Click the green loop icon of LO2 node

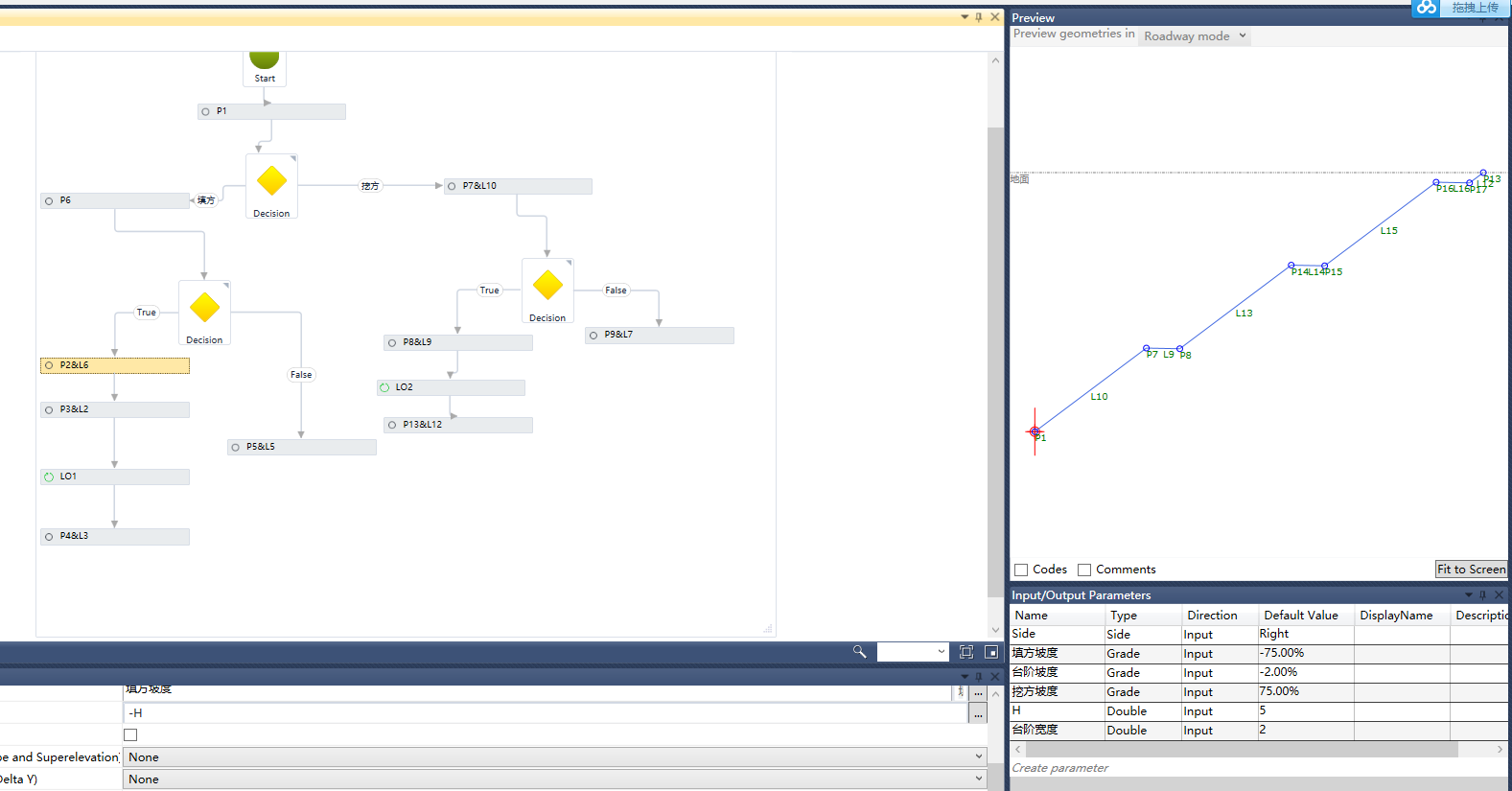(384, 387)
